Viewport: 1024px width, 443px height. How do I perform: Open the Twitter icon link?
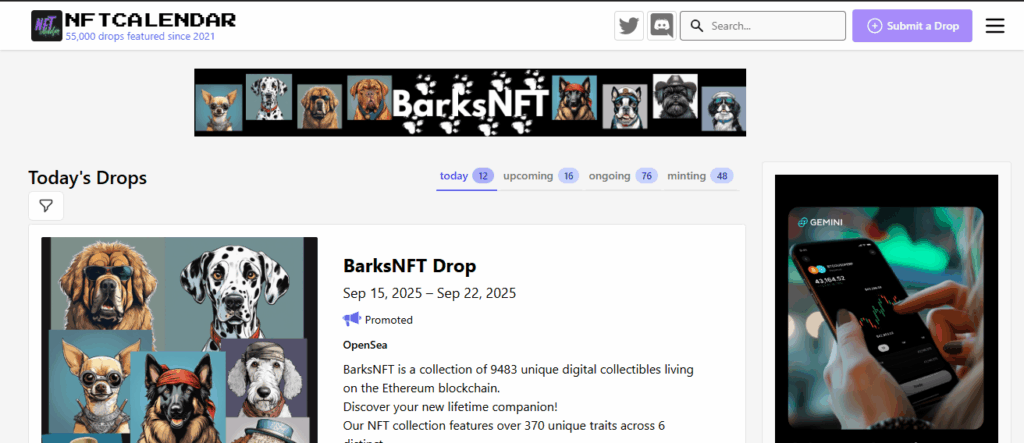pos(629,26)
